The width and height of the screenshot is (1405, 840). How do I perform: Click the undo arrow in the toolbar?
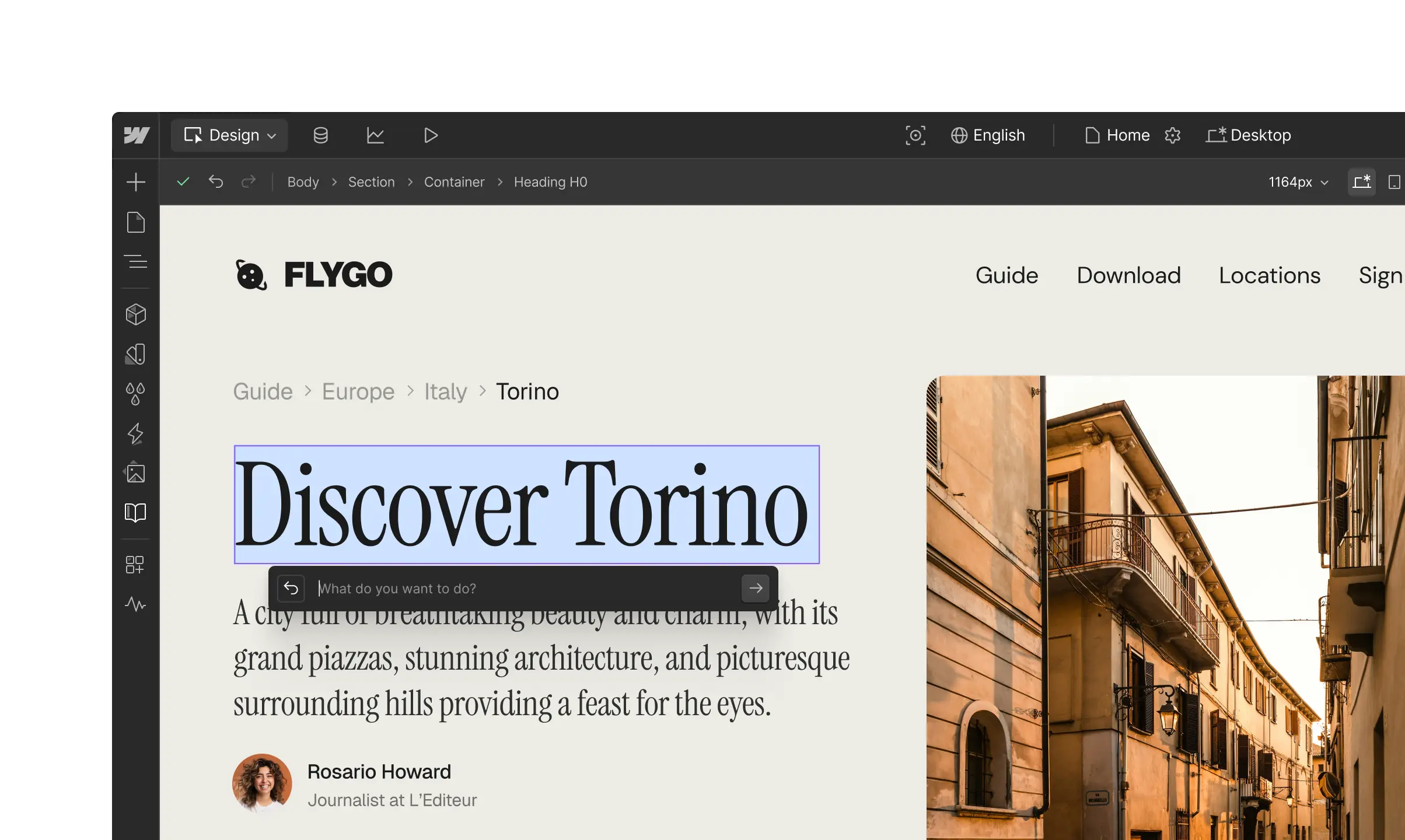tap(216, 182)
